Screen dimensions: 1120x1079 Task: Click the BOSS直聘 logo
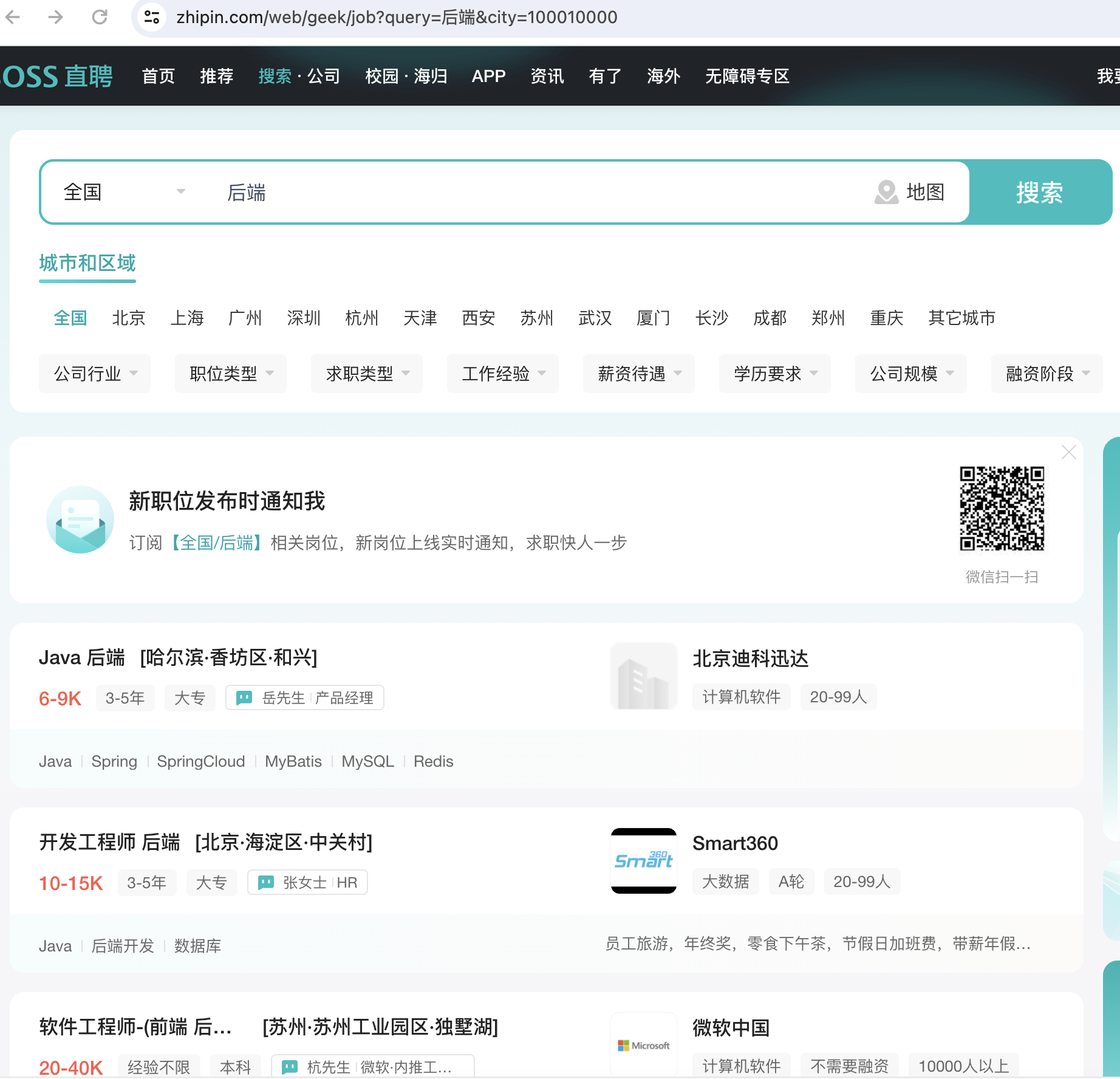pyautogui.click(x=56, y=76)
